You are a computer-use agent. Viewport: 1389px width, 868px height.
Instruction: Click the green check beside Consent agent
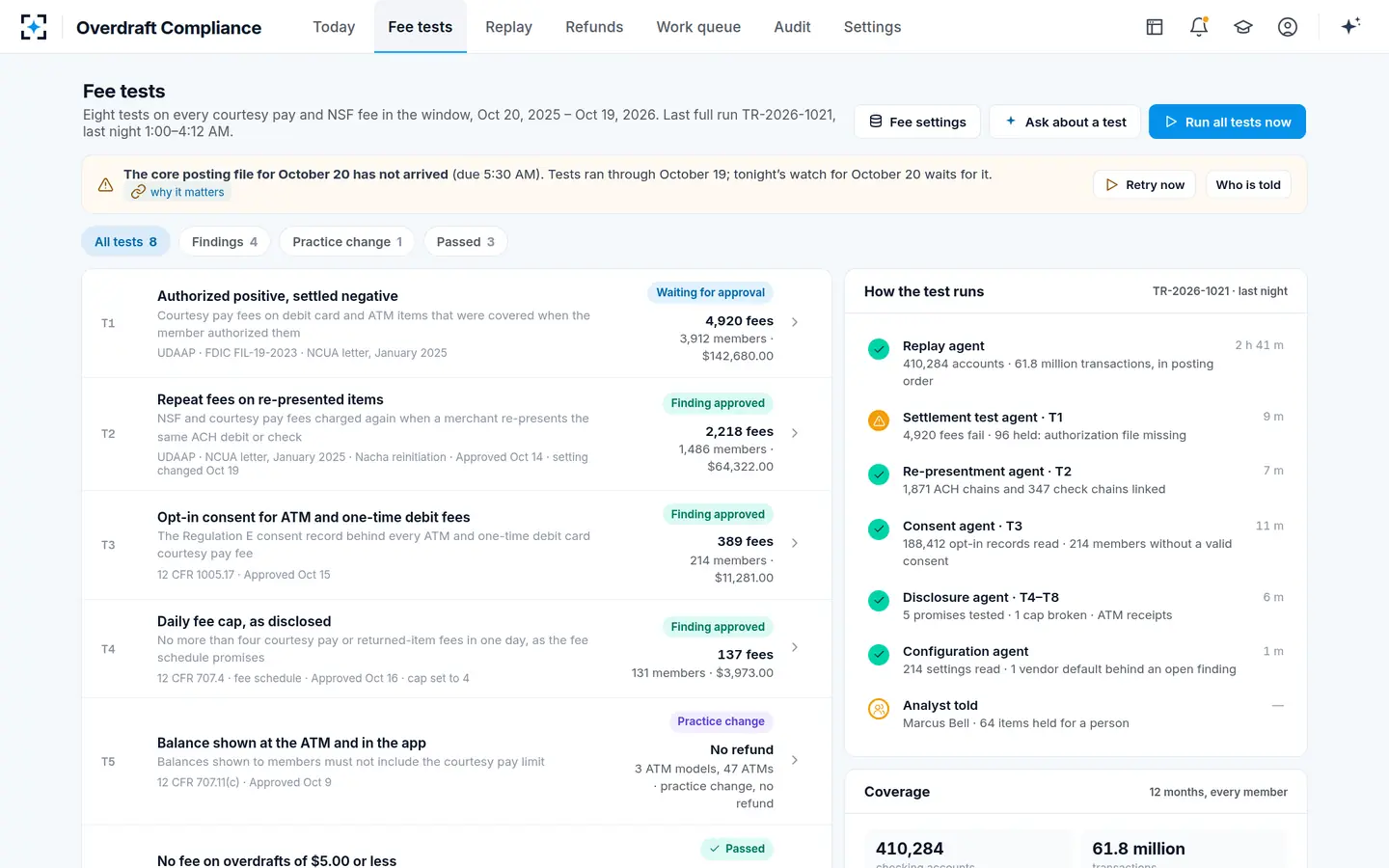point(879,529)
